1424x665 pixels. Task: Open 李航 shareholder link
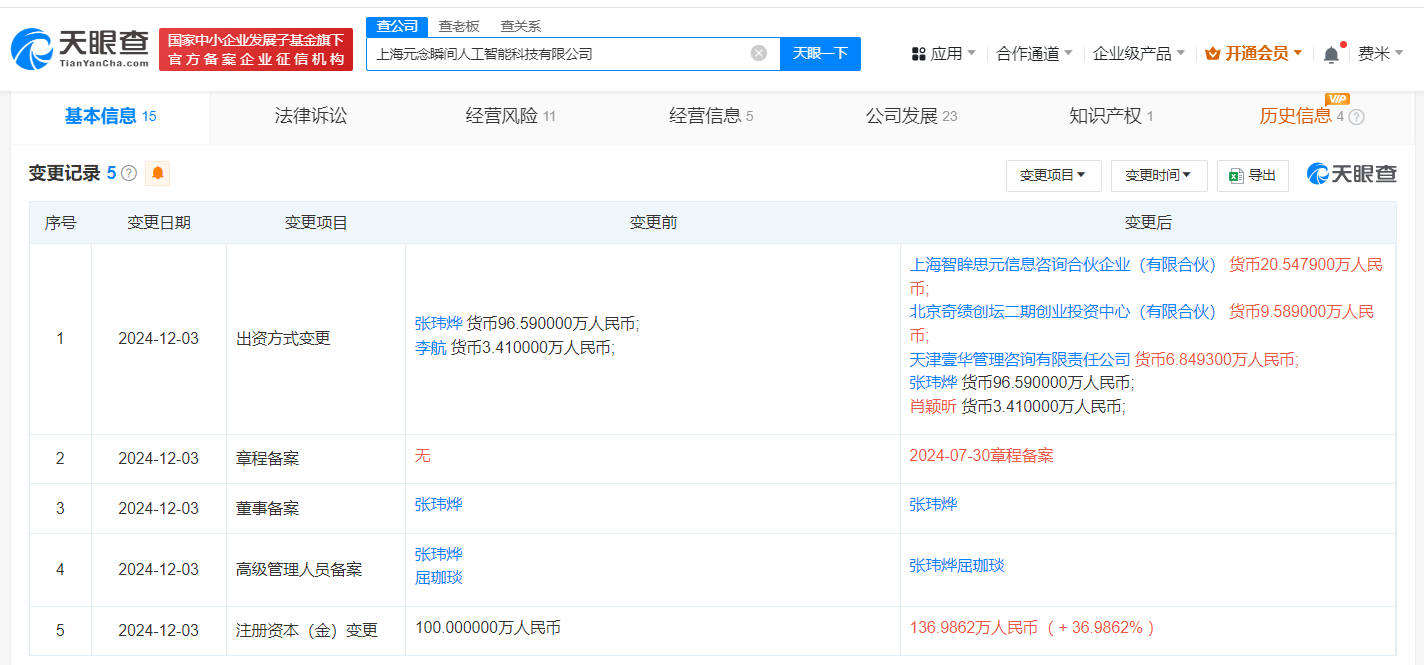click(x=431, y=347)
